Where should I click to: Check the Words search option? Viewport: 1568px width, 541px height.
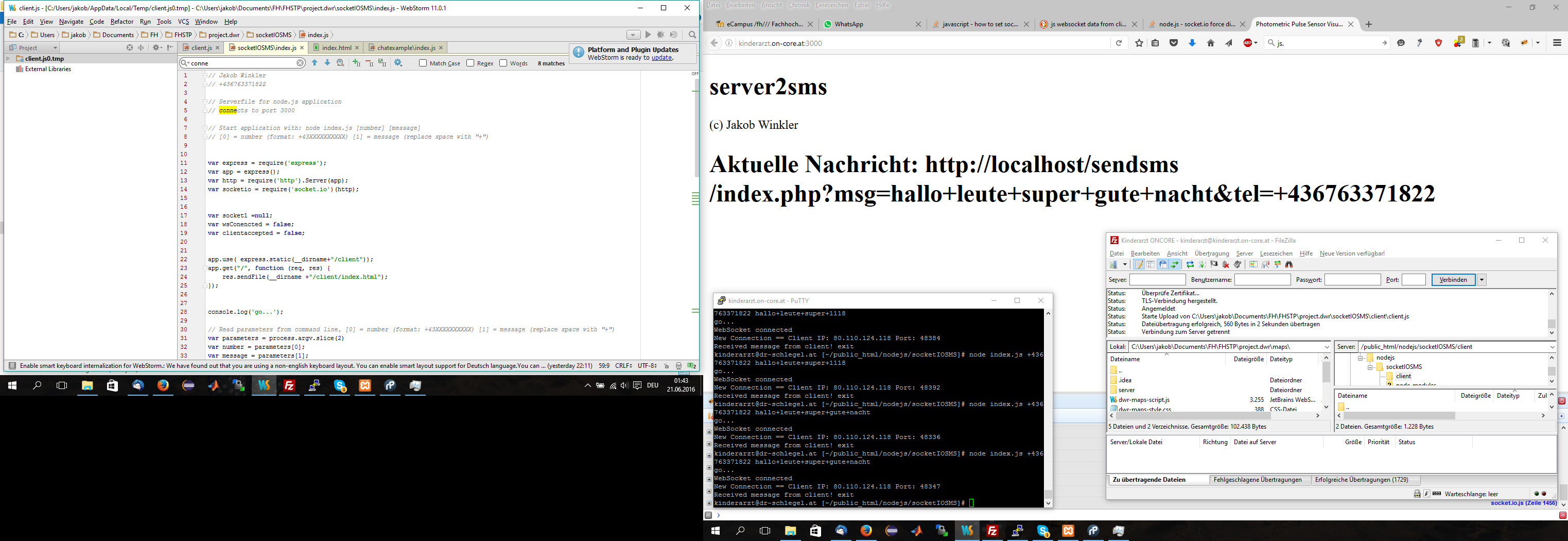[503, 63]
